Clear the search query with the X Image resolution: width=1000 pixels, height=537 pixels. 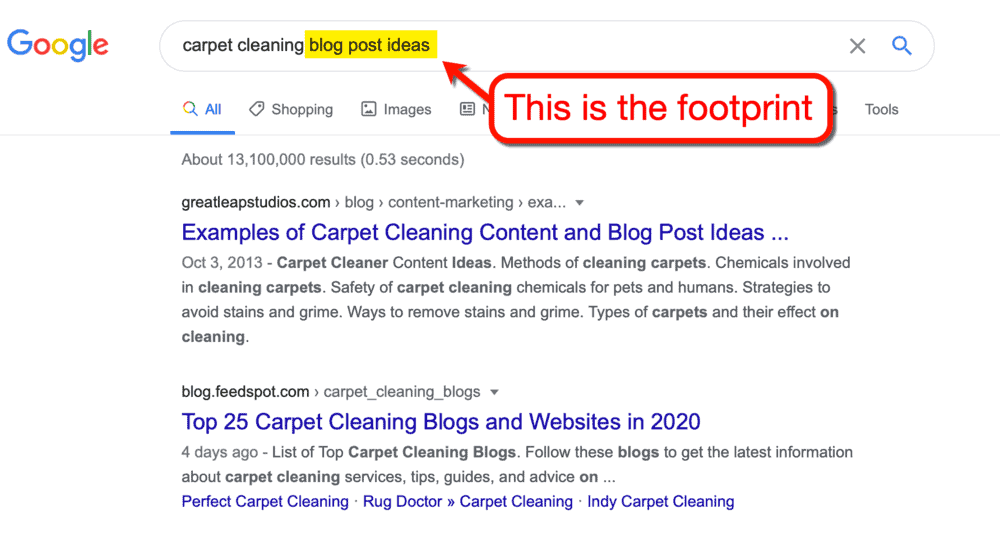(x=857, y=46)
